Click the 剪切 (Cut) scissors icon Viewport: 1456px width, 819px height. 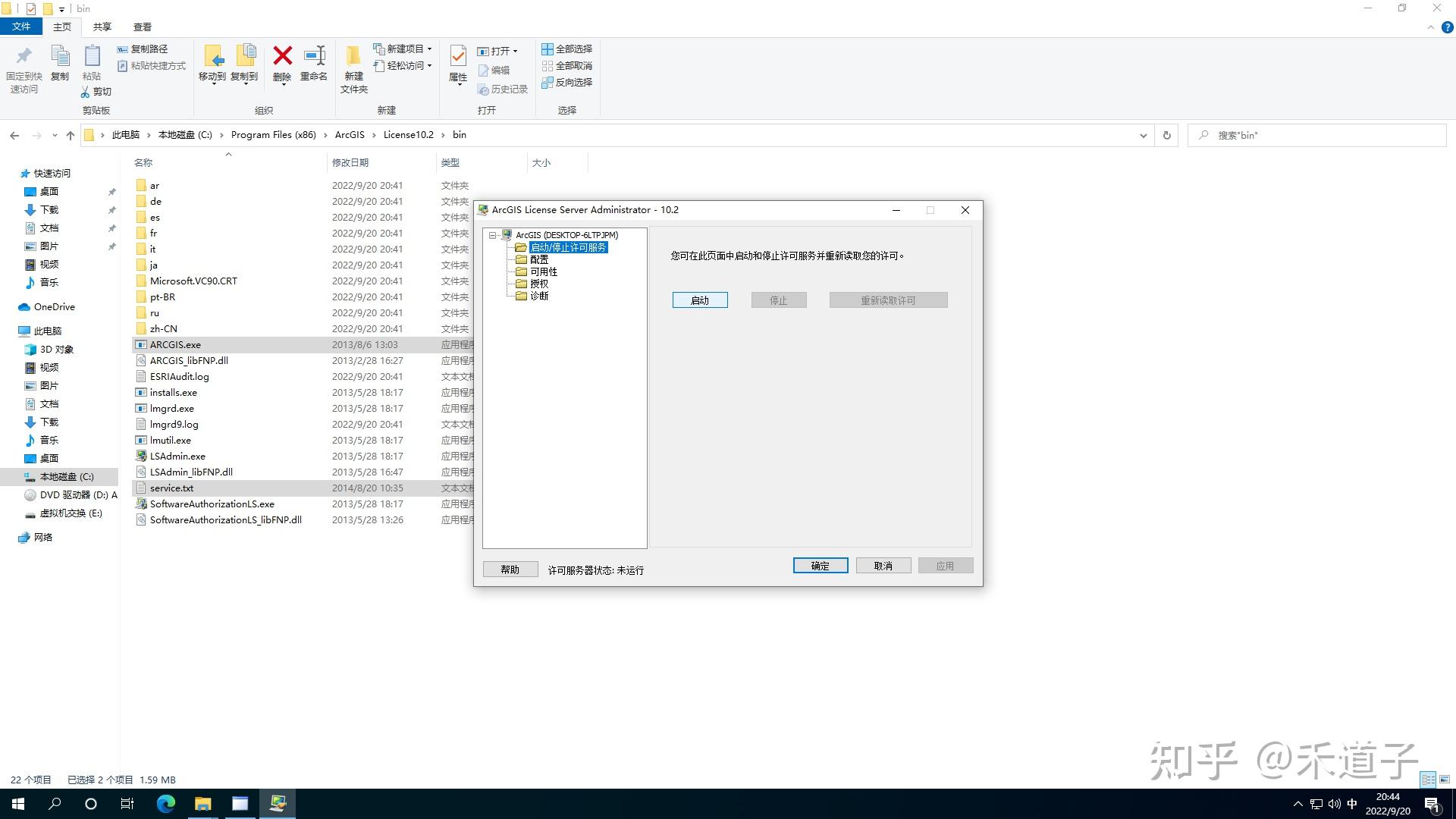[96, 91]
